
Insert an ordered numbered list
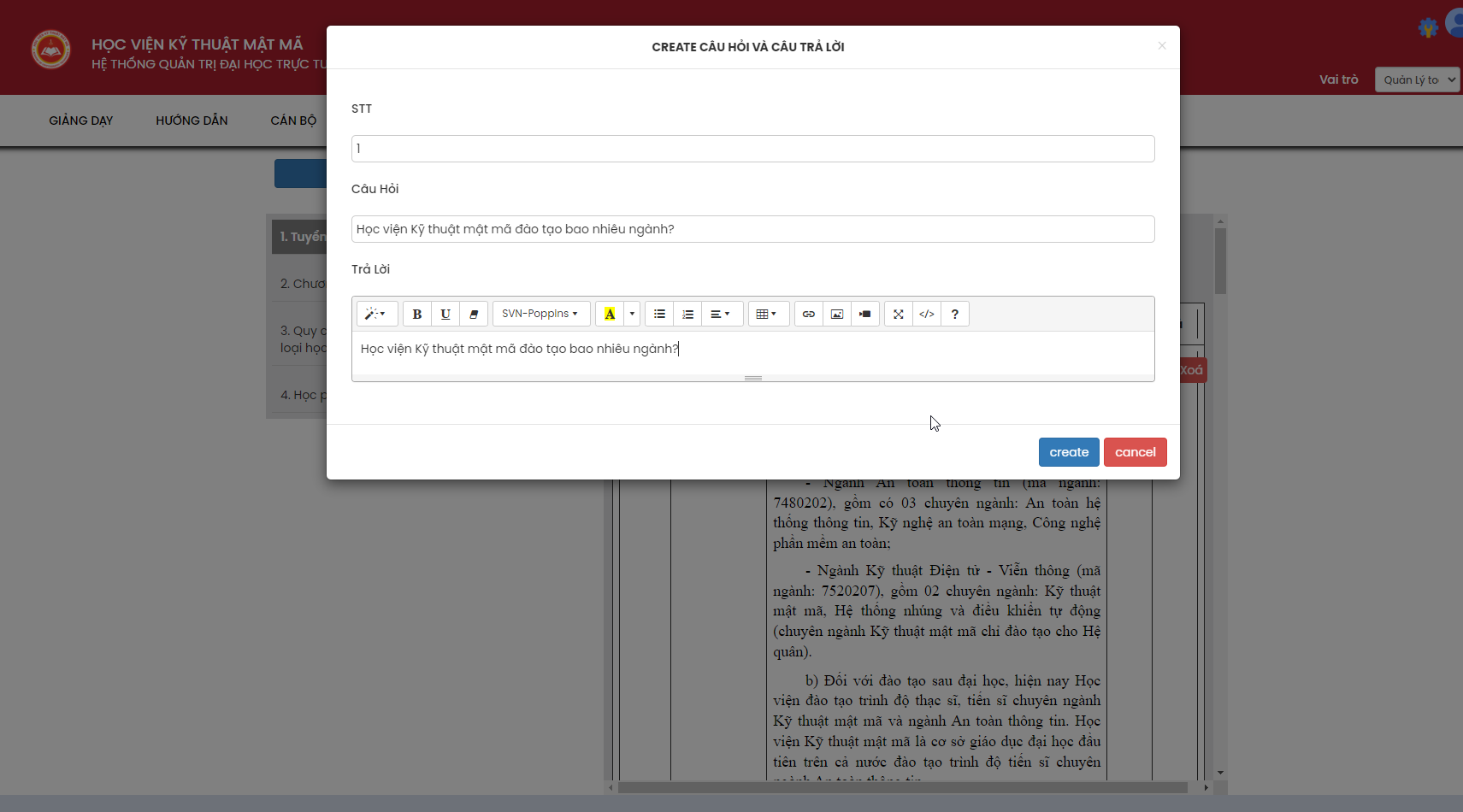687,314
